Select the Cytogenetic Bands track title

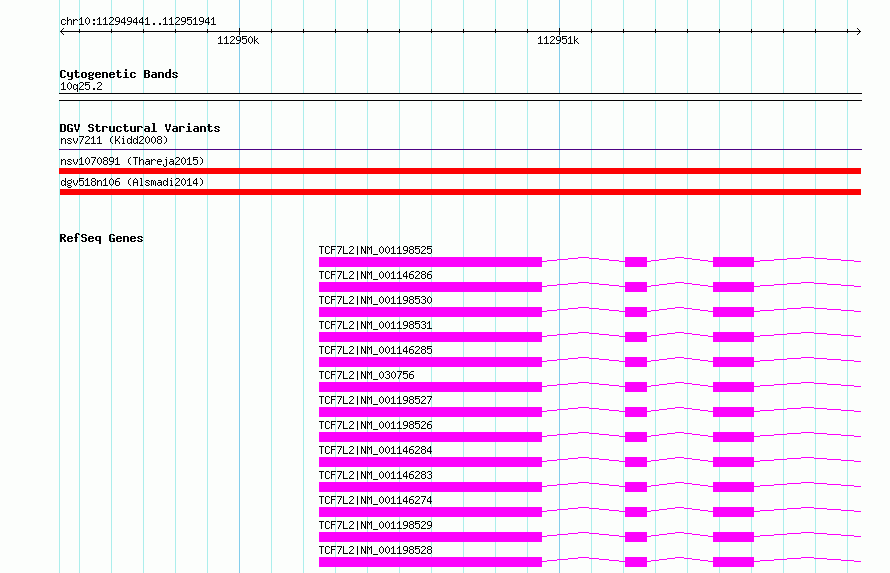[119, 74]
